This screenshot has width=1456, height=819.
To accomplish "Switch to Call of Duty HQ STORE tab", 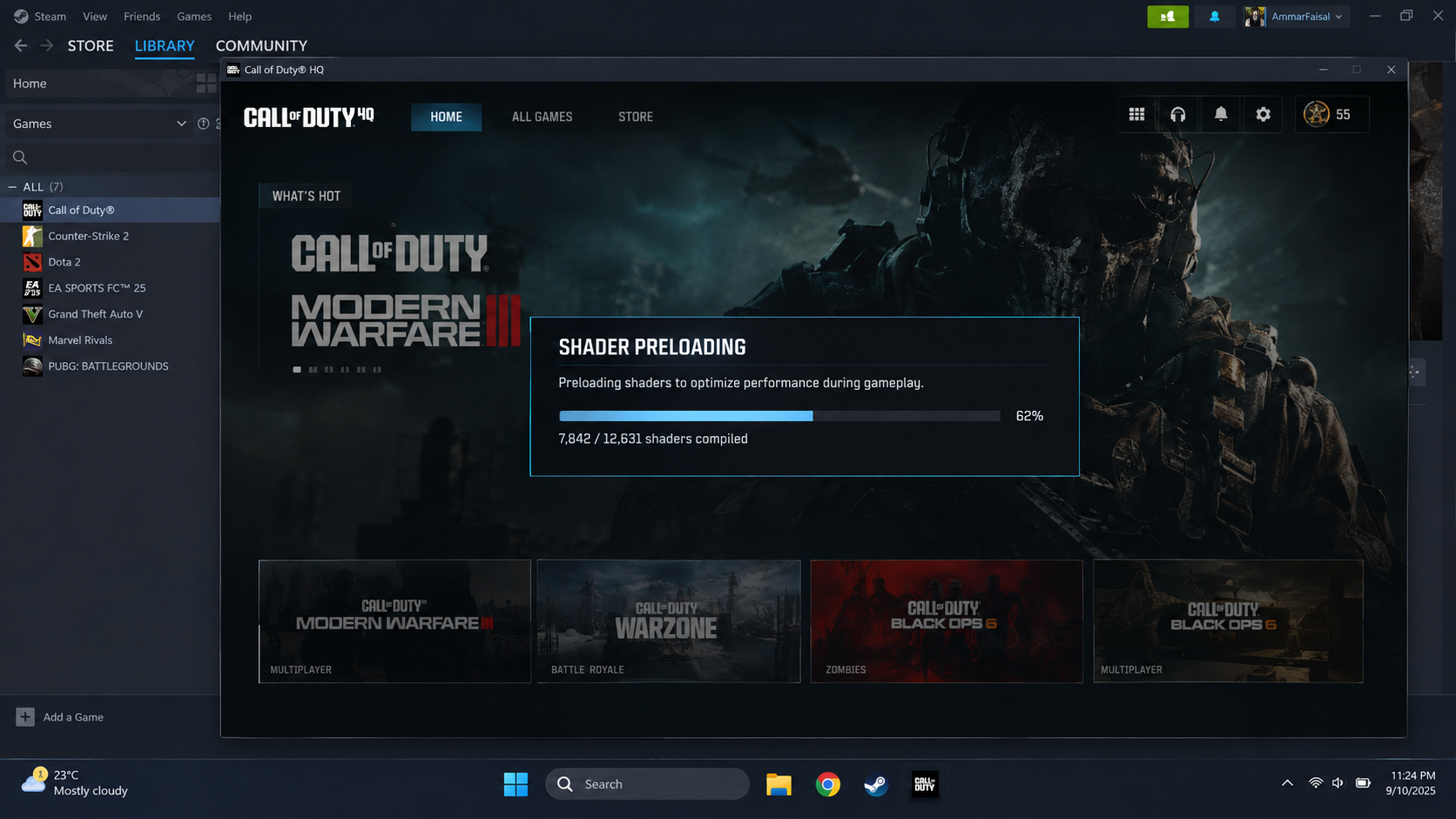I will coord(636,117).
